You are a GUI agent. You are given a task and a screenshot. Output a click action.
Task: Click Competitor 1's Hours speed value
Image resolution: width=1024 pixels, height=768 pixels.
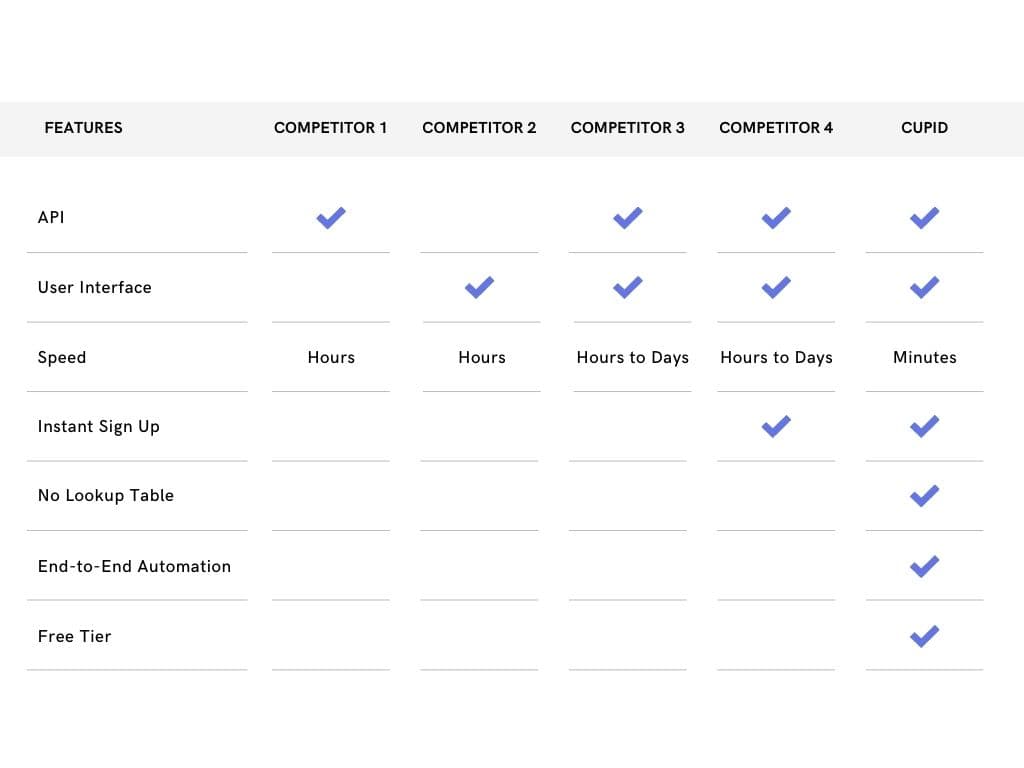[331, 357]
